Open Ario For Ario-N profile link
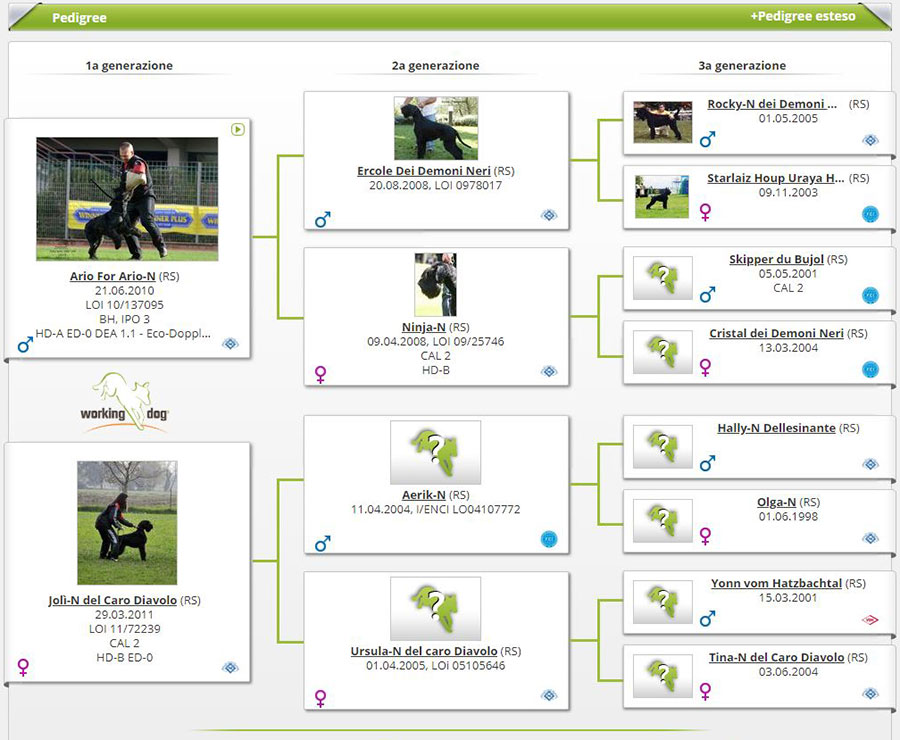The width and height of the screenshot is (900, 740). click(x=112, y=276)
